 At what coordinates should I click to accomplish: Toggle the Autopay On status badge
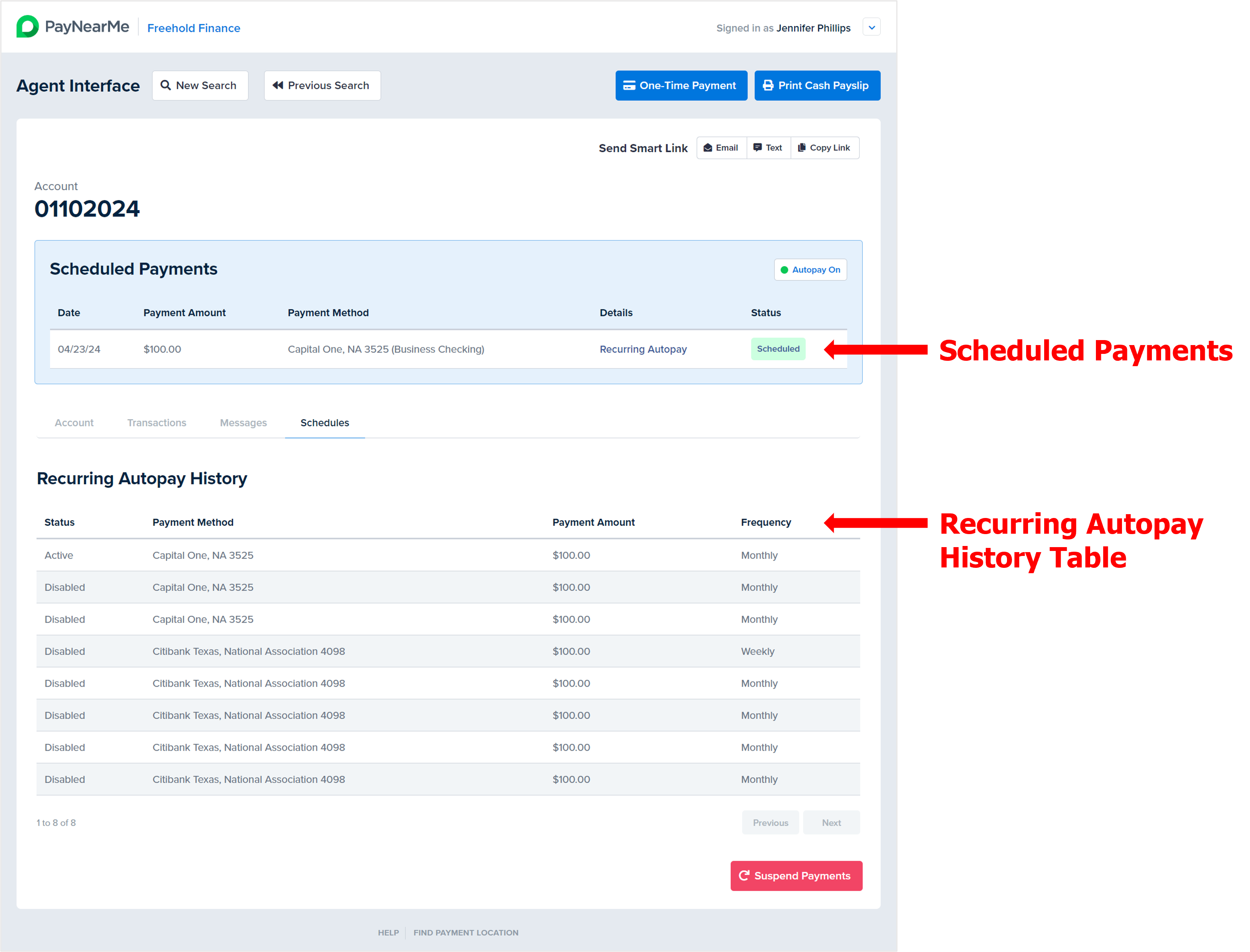[810, 270]
